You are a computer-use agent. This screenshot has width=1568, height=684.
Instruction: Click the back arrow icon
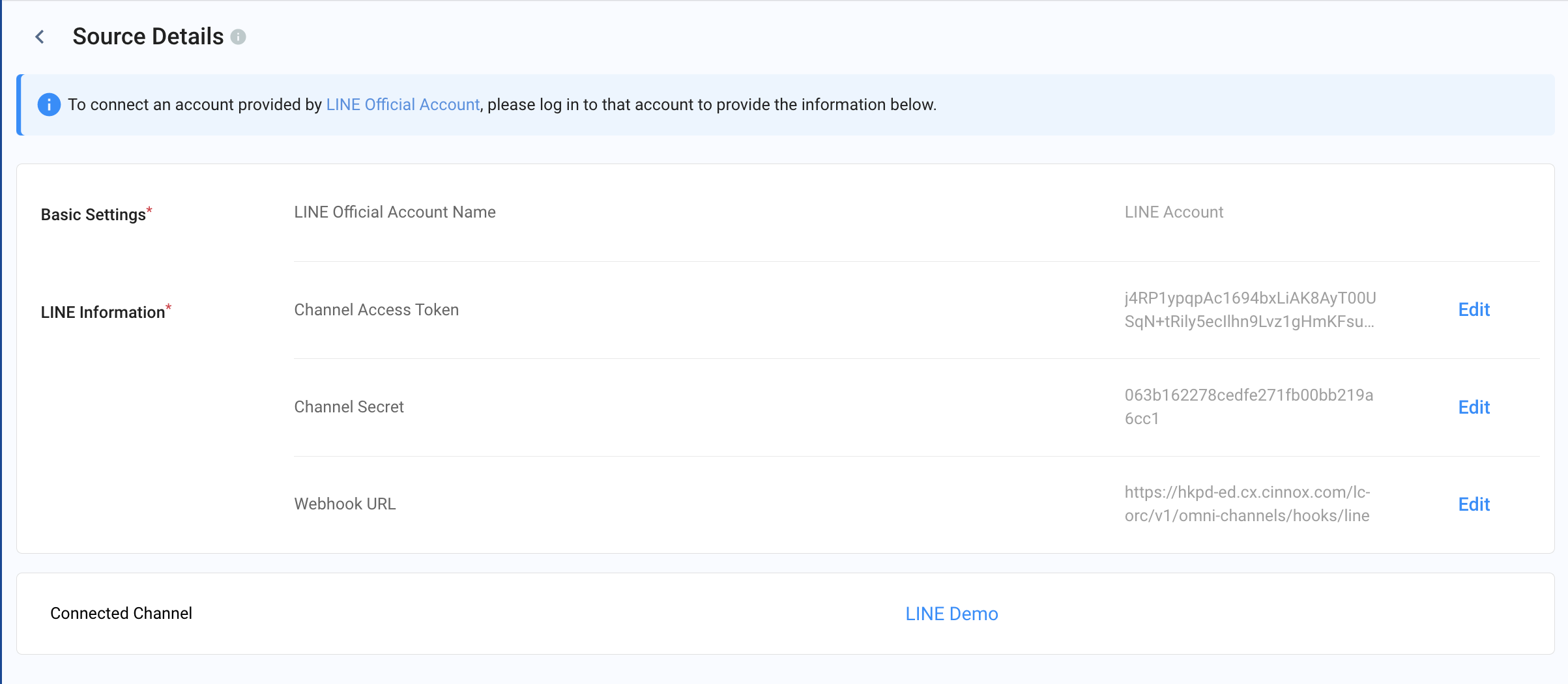coord(40,36)
